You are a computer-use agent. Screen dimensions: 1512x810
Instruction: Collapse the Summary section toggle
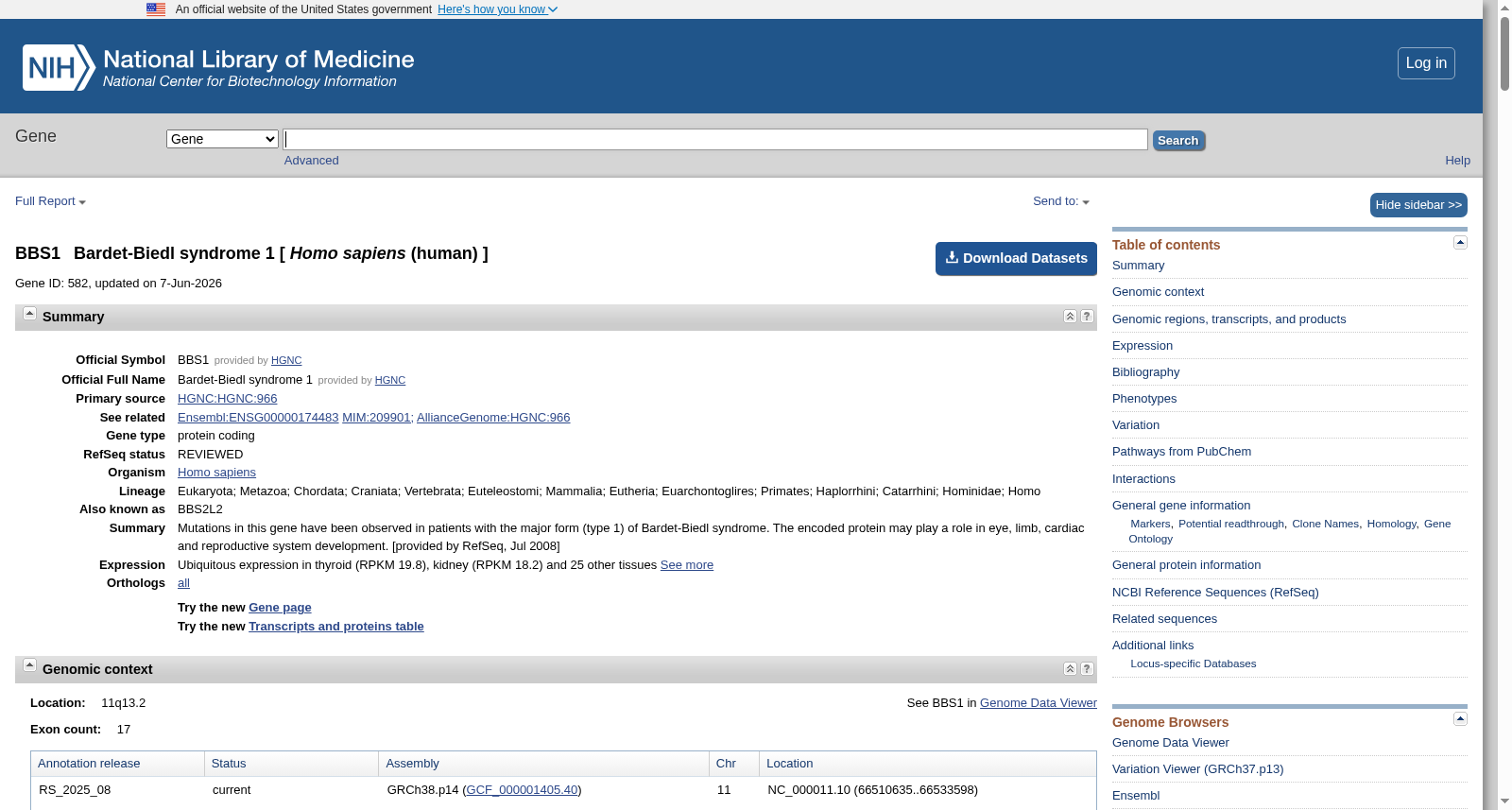pos(29,314)
